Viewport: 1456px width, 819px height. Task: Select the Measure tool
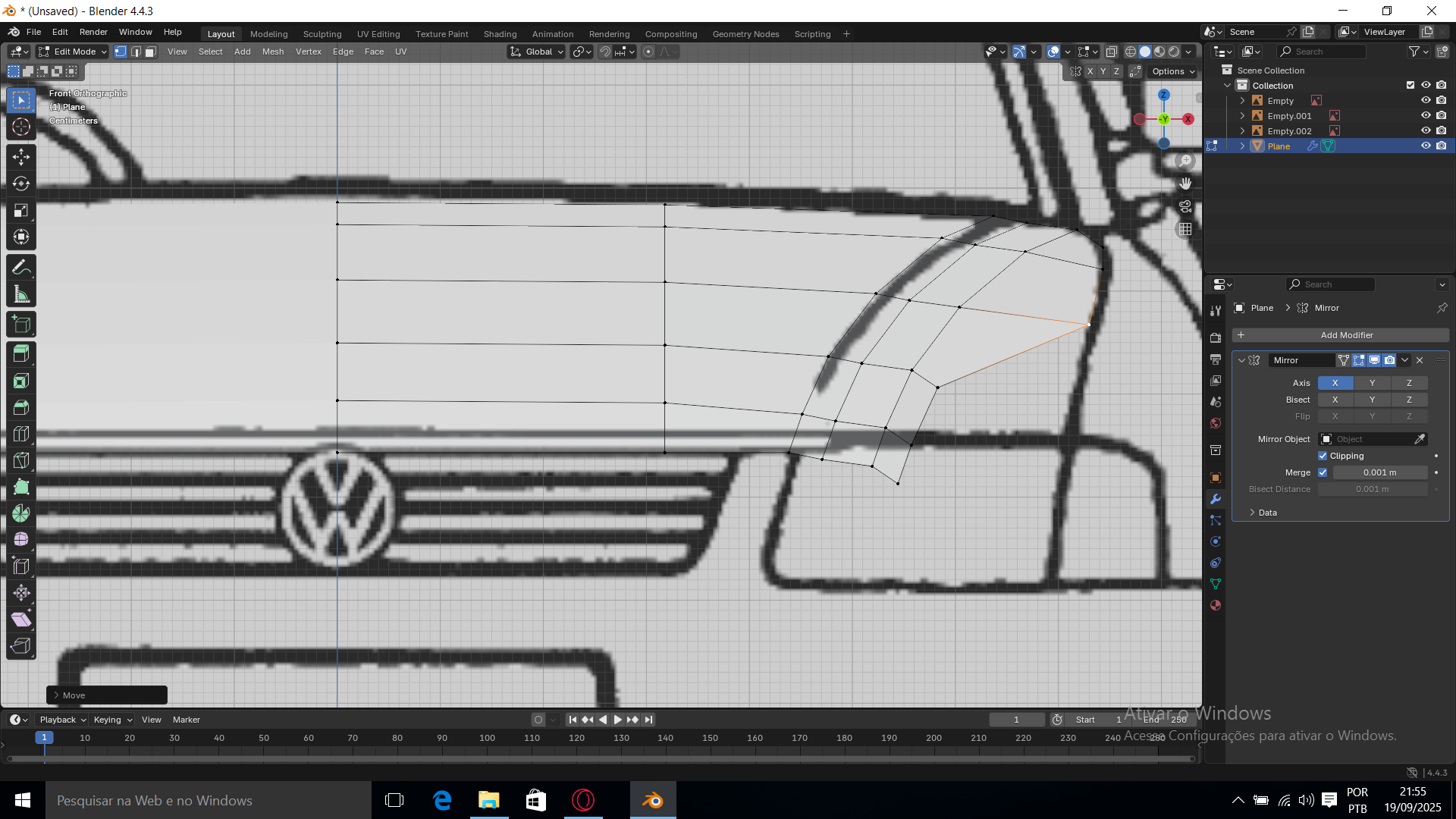tap(21, 295)
